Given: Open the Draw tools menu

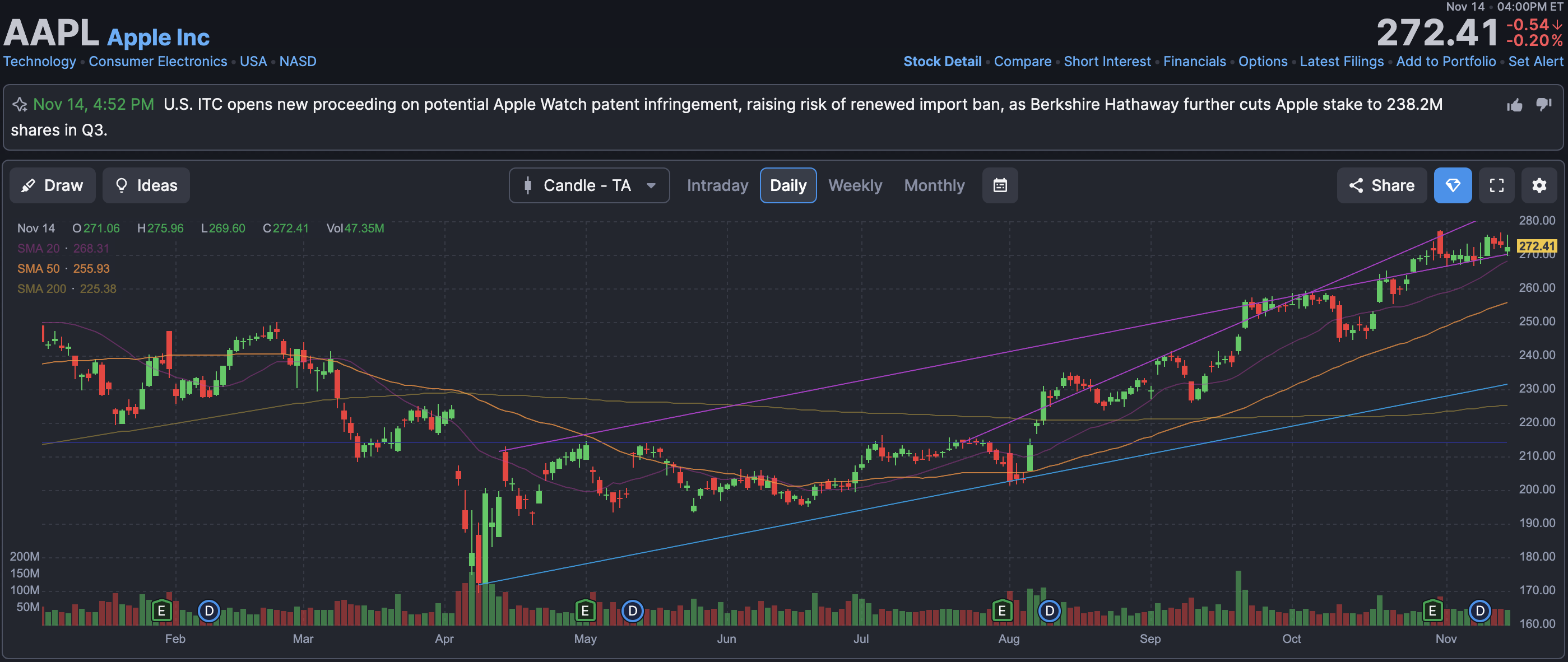Looking at the screenshot, I should (x=52, y=185).
